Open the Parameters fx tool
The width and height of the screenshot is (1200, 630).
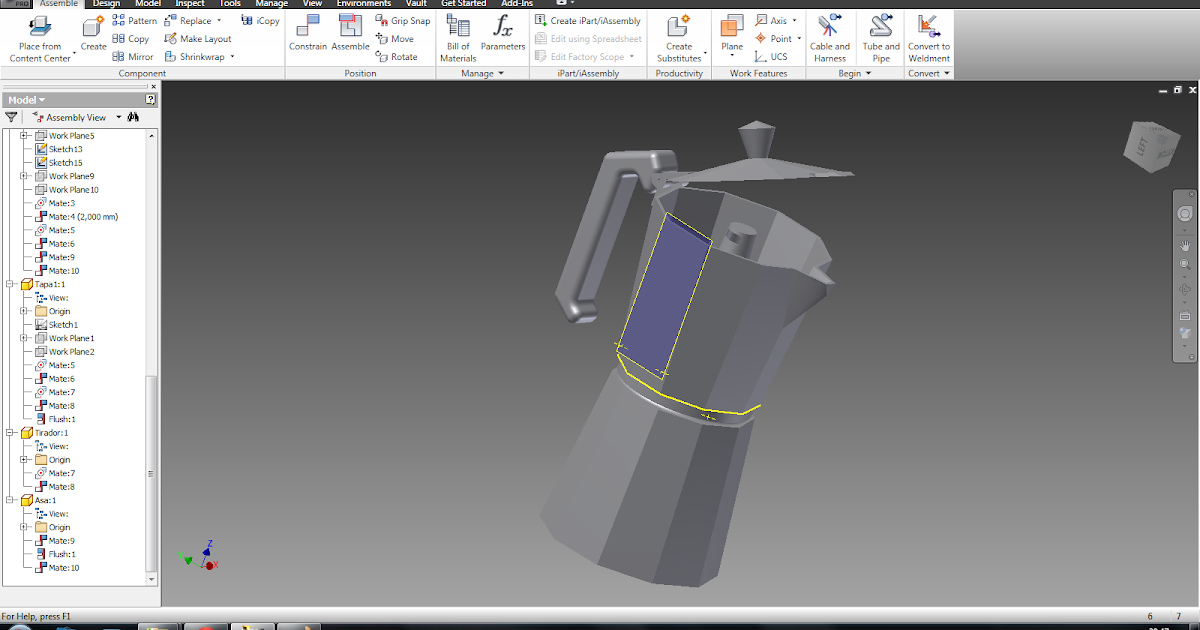502,28
